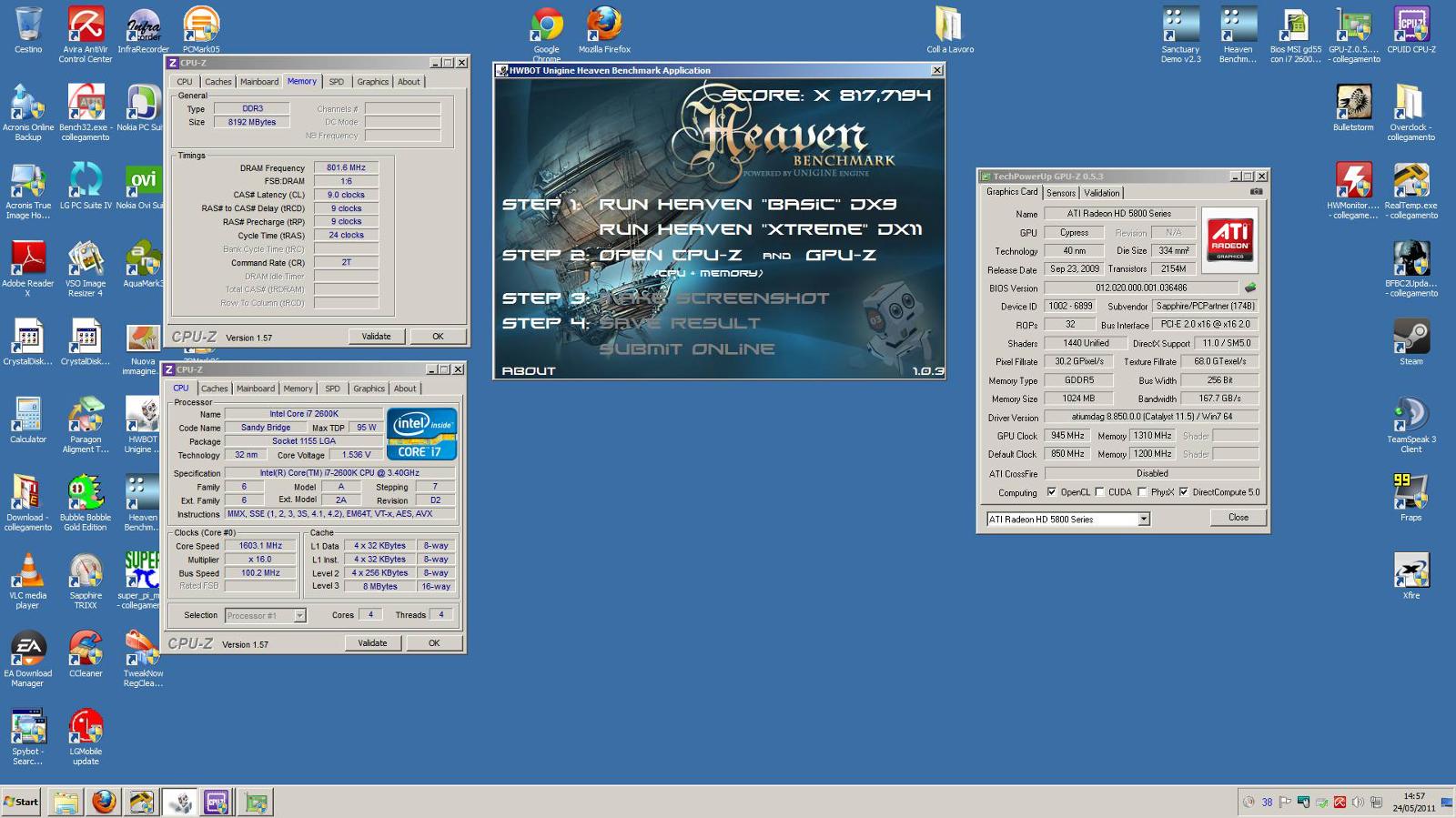
Task: Click the Windows Start button
Action: click(21, 802)
